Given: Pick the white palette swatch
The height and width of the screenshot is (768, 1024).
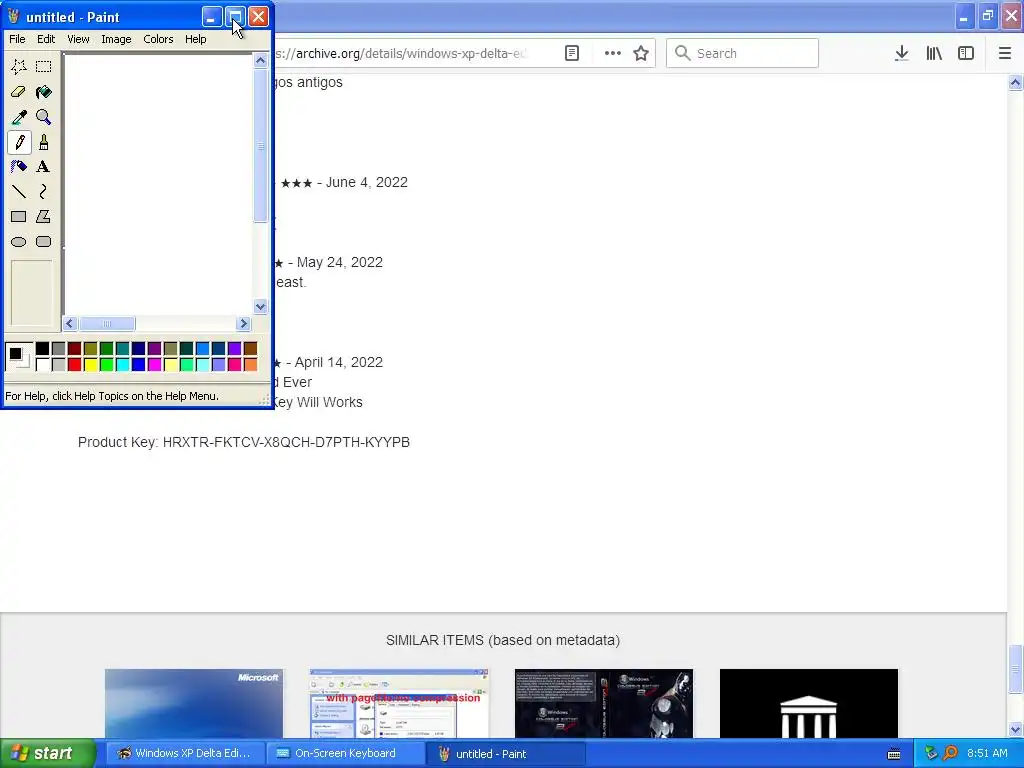Looking at the screenshot, I should (x=42, y=364).
